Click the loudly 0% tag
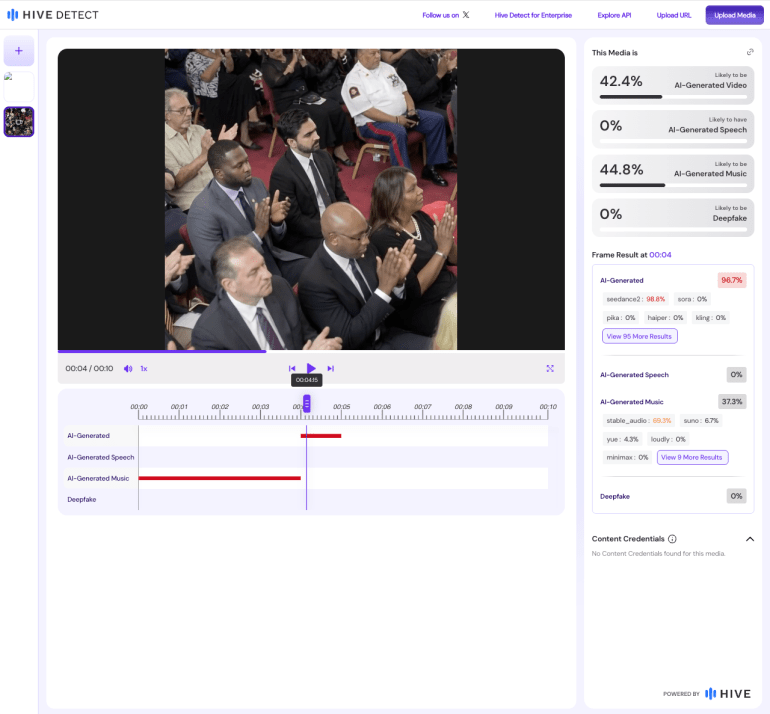The width and height of the screenshot is (770, 714). coord(668,439)
